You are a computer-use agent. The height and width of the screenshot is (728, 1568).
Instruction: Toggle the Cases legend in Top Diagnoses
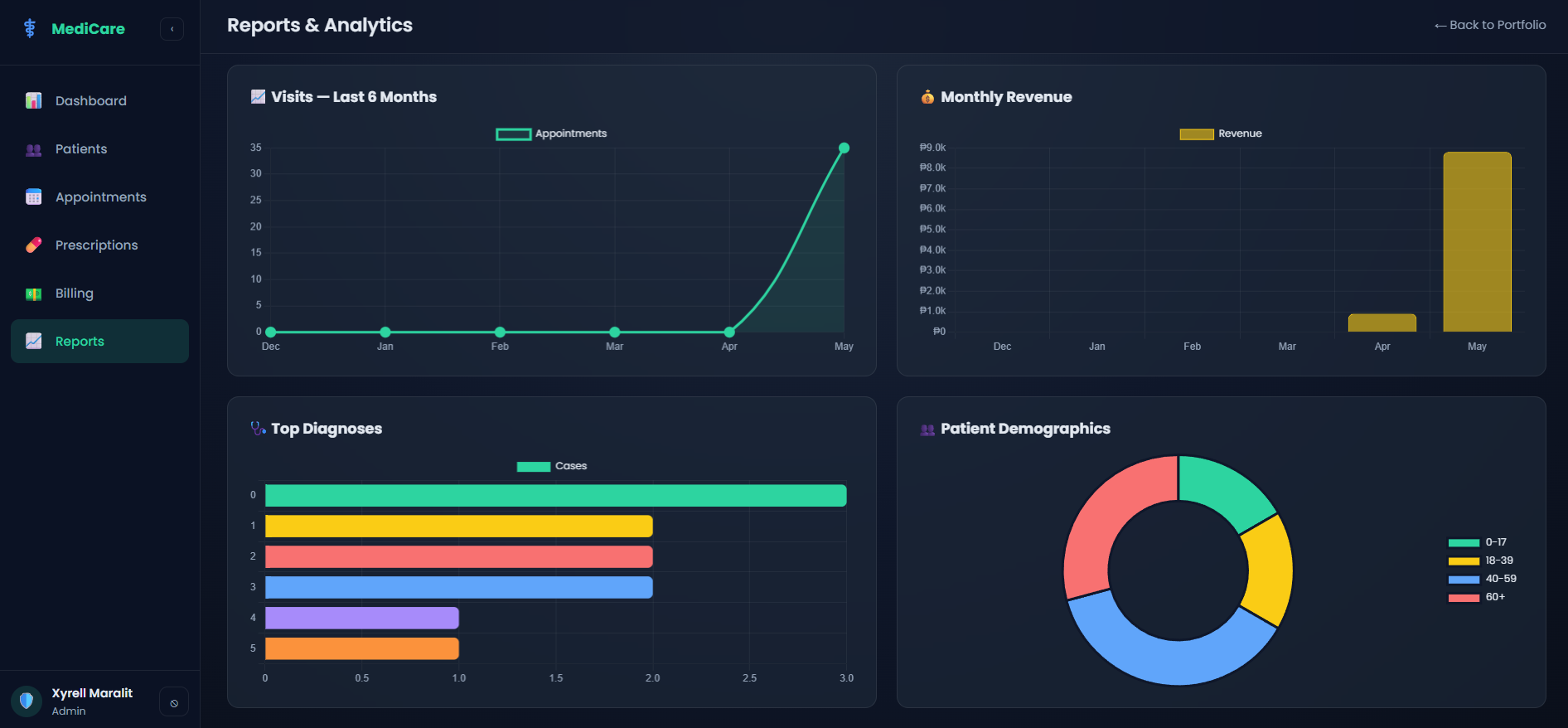552,466
